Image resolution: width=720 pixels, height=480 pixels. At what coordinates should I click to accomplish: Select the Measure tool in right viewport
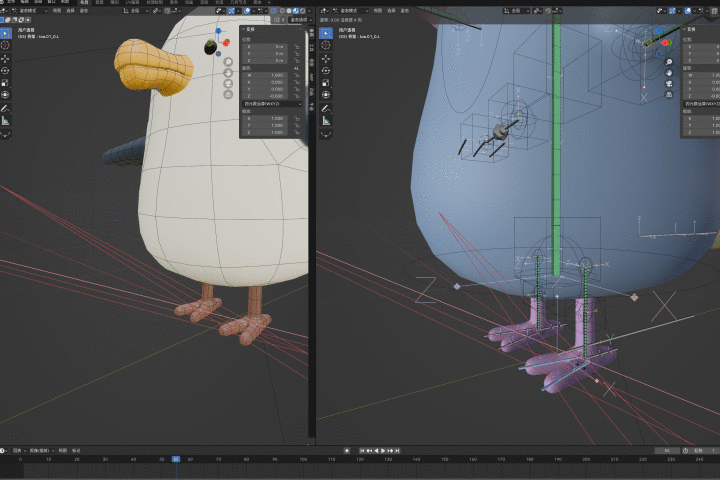coord(326,121)
